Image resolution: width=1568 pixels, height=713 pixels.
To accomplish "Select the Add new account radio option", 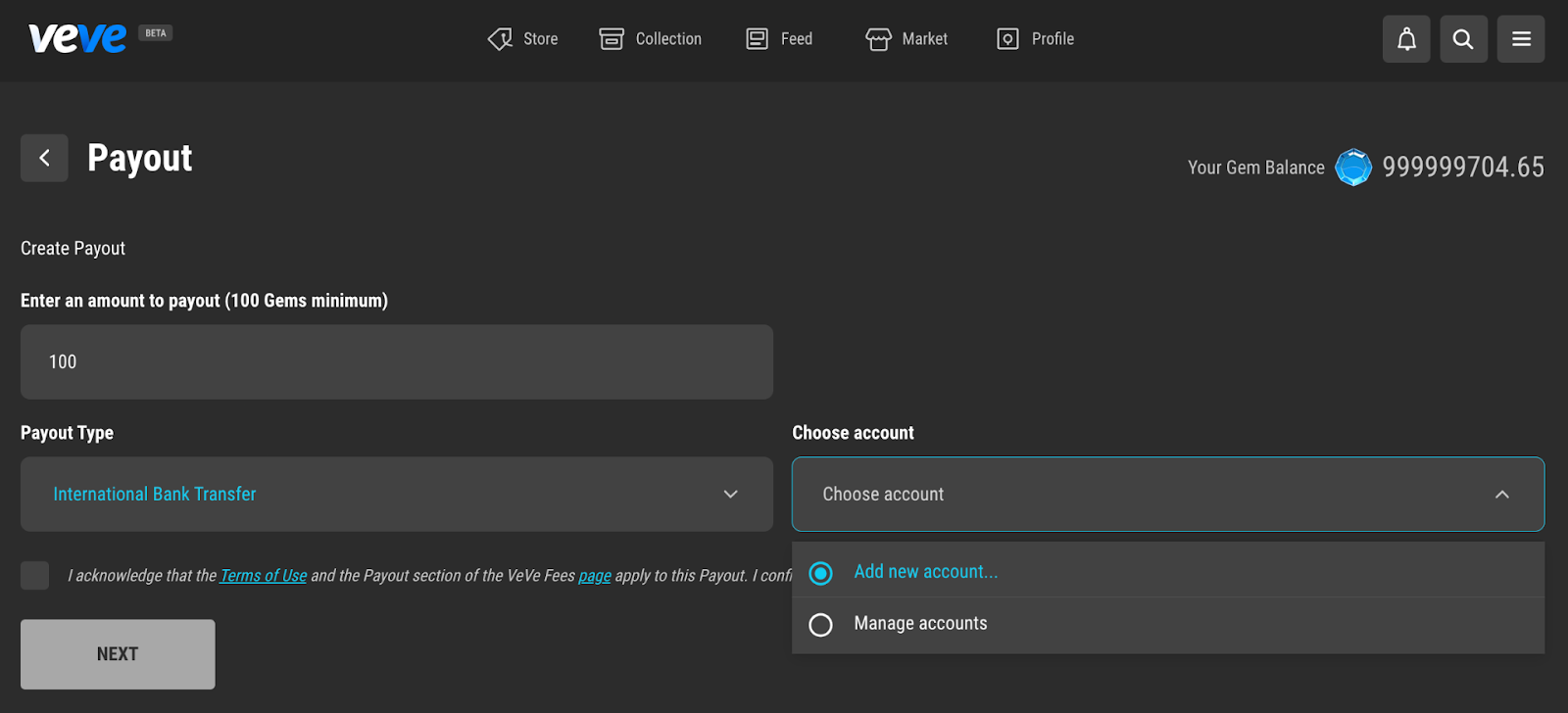I will (x=821, y=573).
